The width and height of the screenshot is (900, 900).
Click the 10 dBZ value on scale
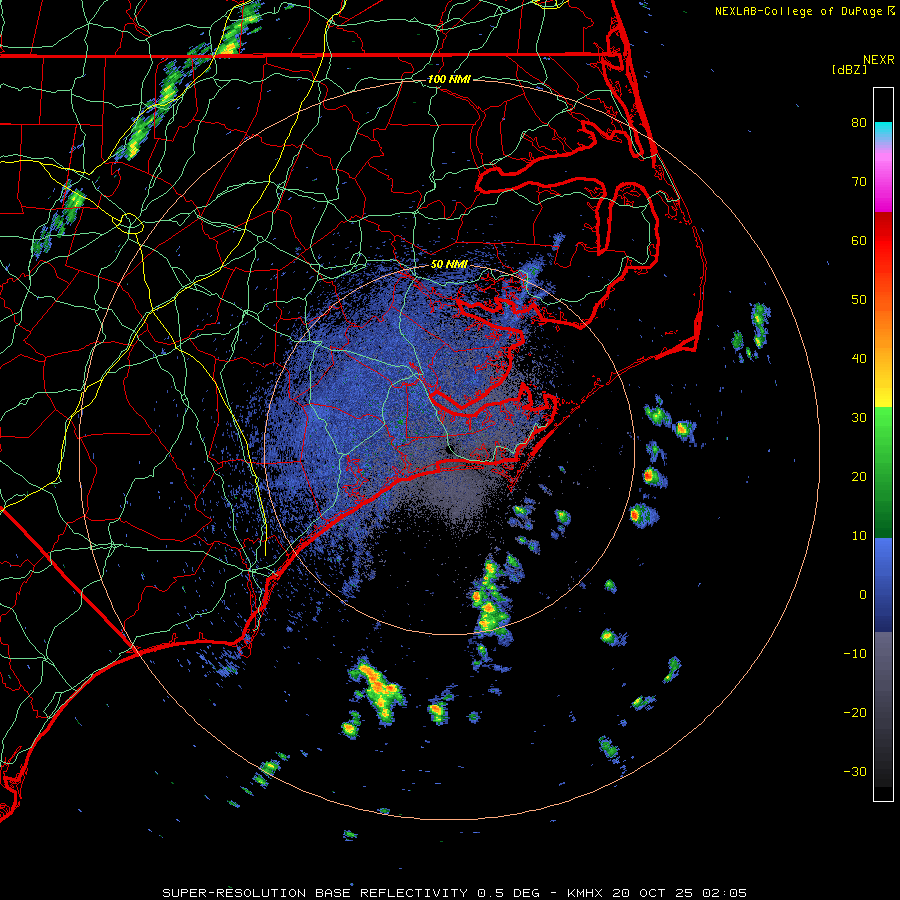pyautogui.click(x=859, y=536)
